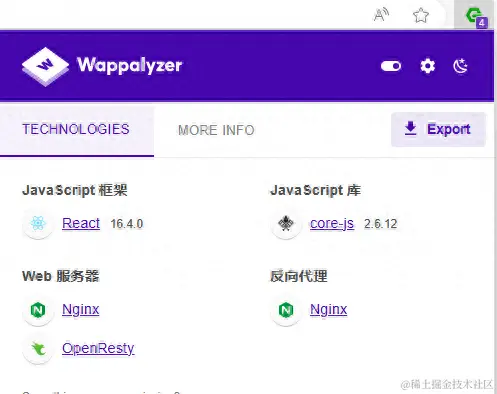Viewport: 497px width, 394px height.
Task: Click the Wappalyzer diamond logo
Action: point(45,66)
